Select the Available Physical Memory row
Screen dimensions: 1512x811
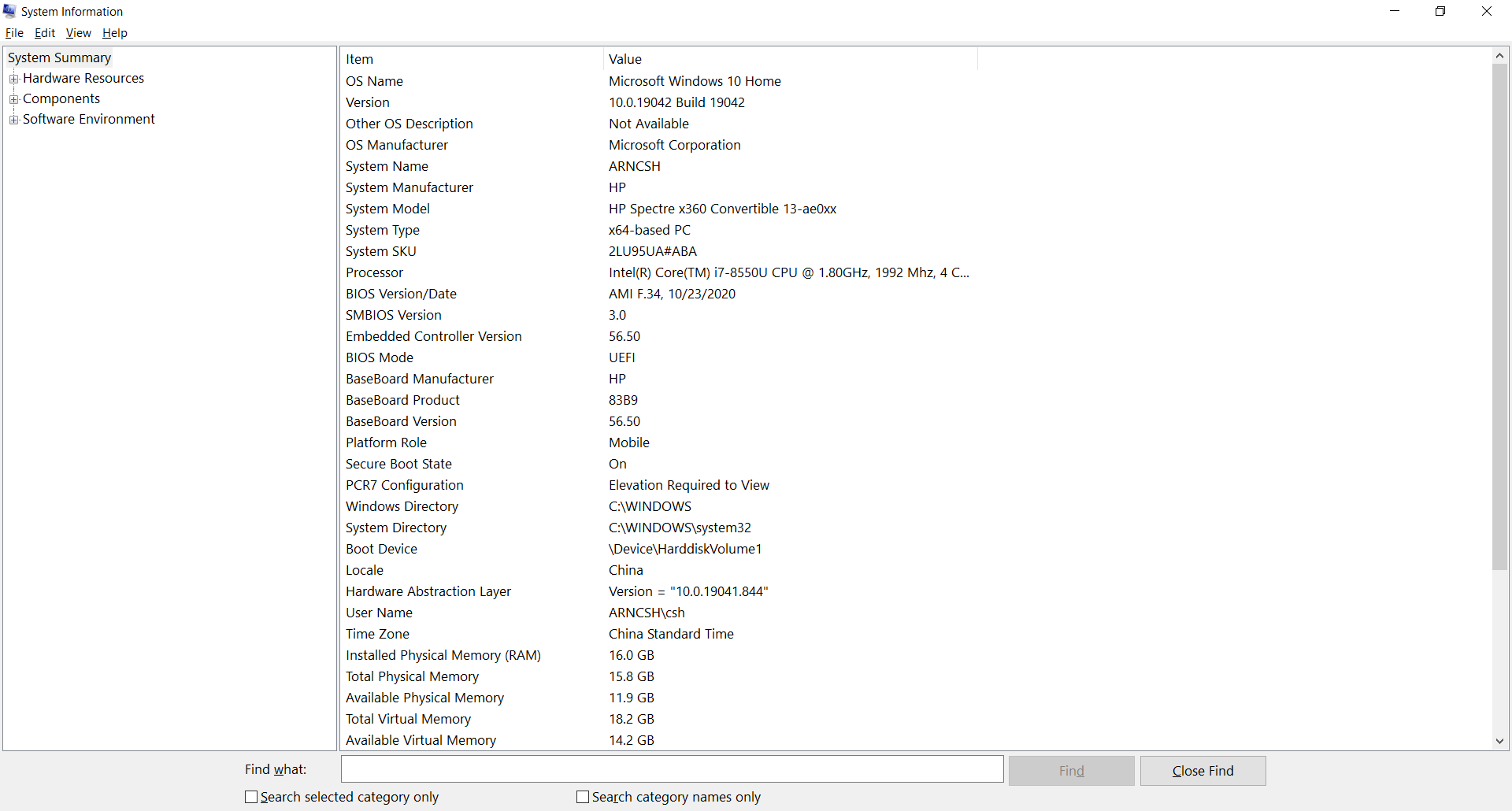[659, 698]
